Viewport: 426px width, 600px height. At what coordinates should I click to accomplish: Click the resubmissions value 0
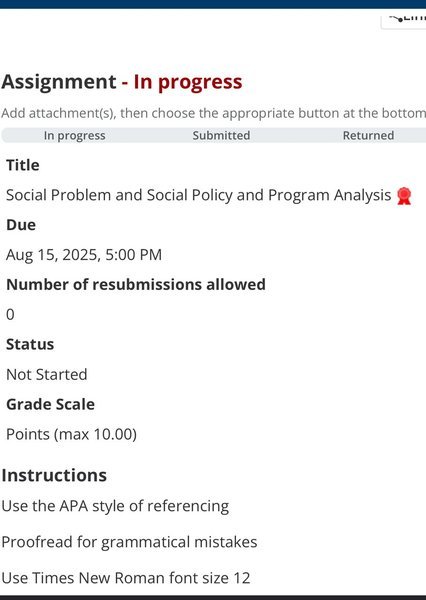coord(10,315)
